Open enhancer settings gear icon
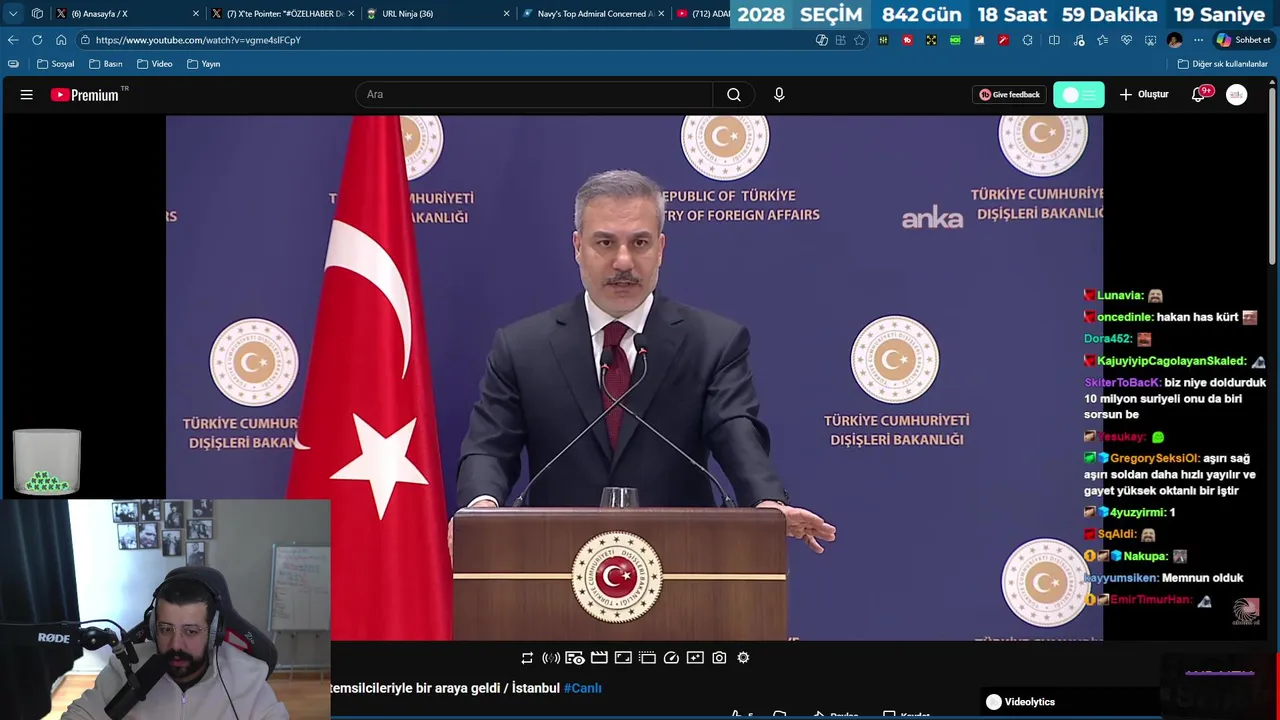The width and height of the screenshot is (1280, 720). click(x=743, y=658)
